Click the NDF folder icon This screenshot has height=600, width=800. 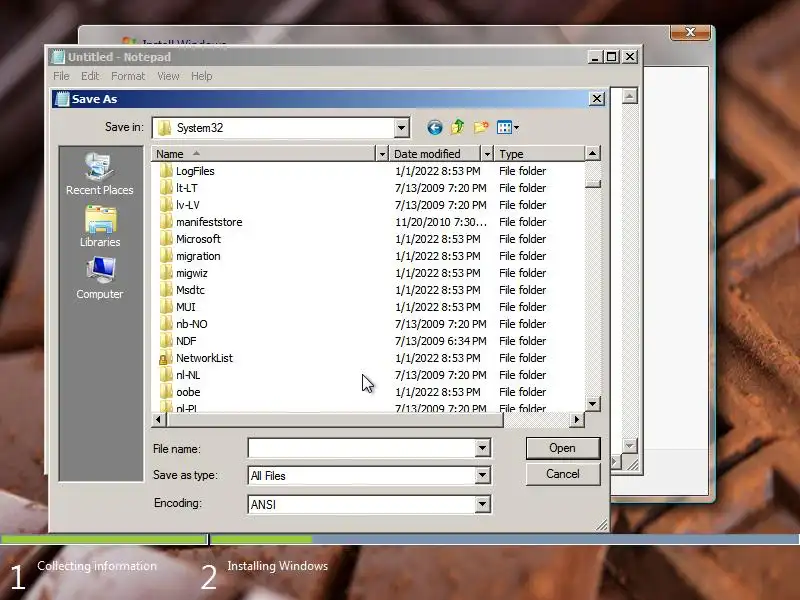click(165, 341)
